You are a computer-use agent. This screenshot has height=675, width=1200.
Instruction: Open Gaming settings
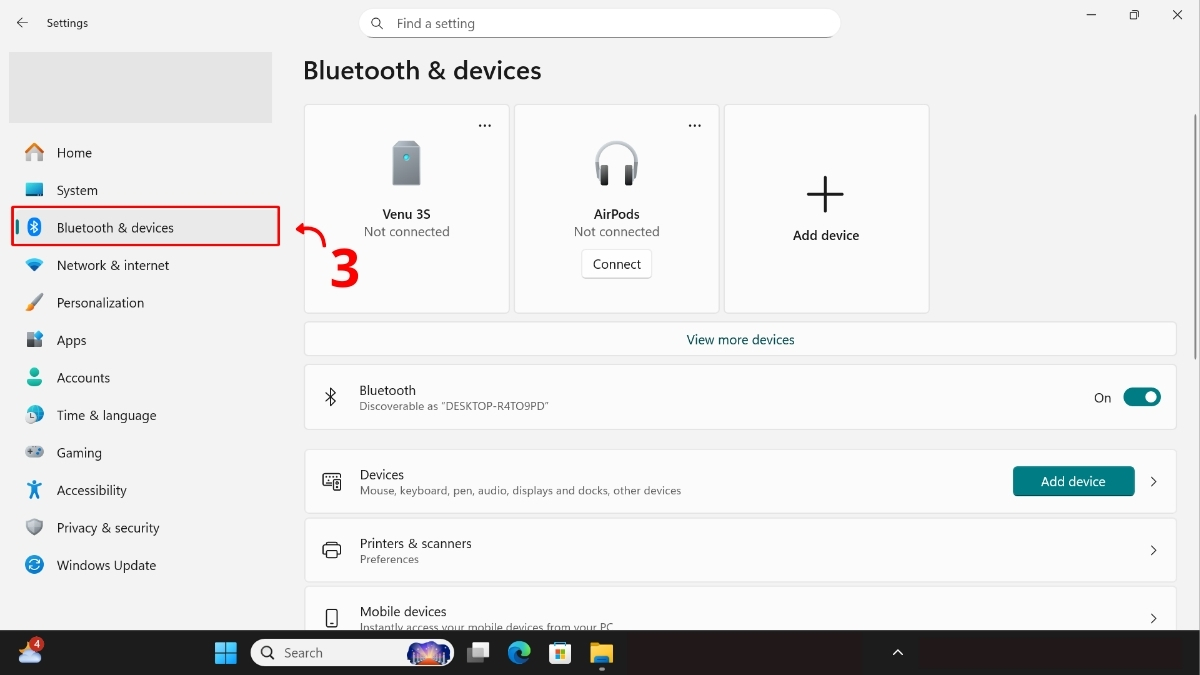(80, 452)
